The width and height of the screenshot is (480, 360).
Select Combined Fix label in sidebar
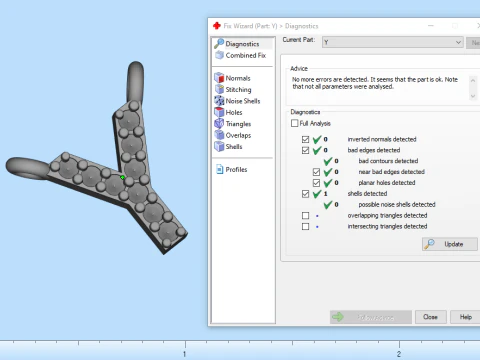click(246, 55)
